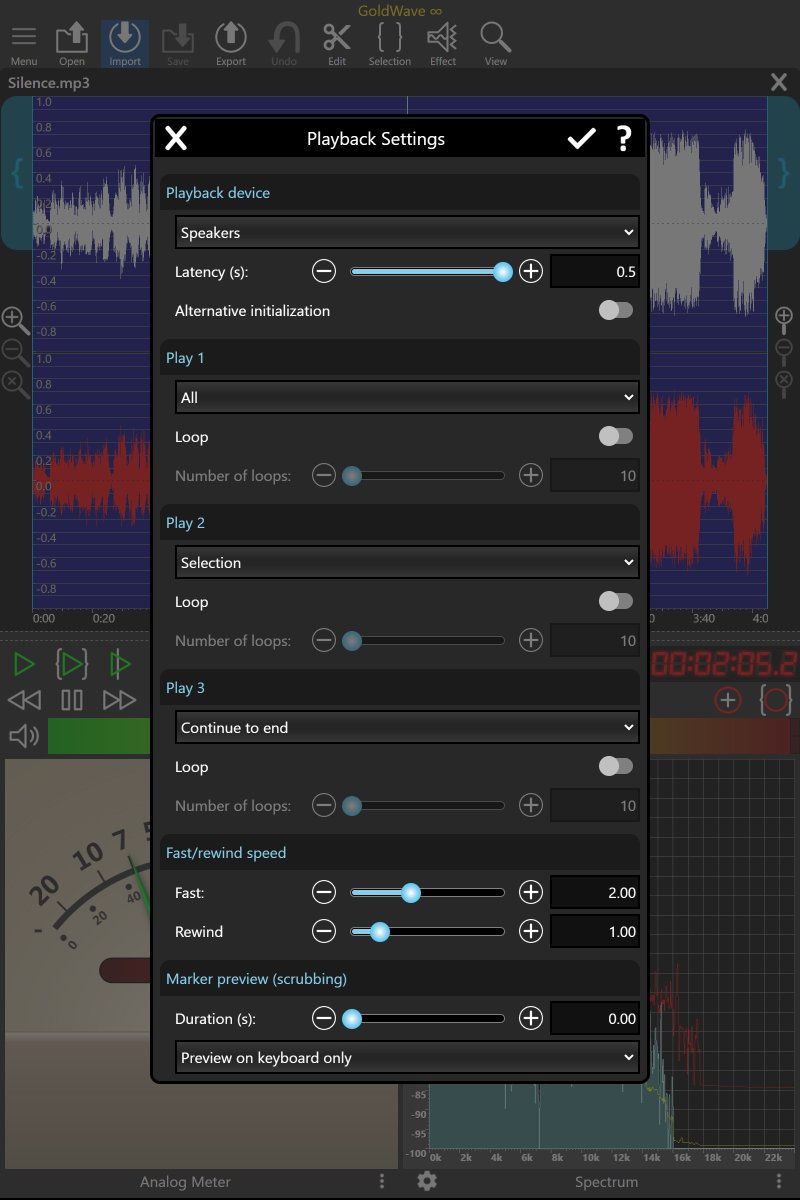Increase Fast speed with plus button
This screenshot has height=1200, width=800.
tap(531, 892)
